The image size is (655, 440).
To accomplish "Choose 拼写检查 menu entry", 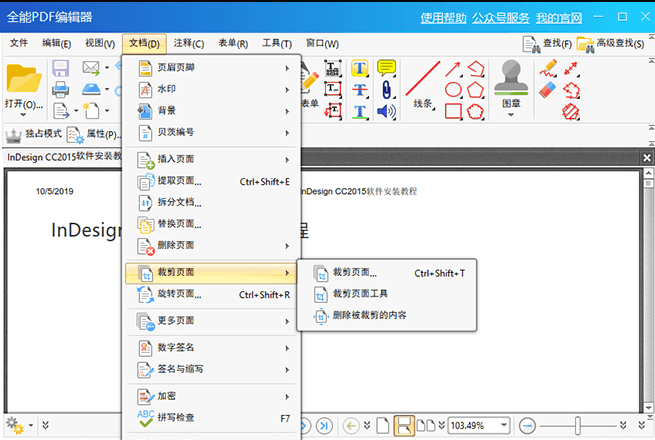I will click(213, 417).
